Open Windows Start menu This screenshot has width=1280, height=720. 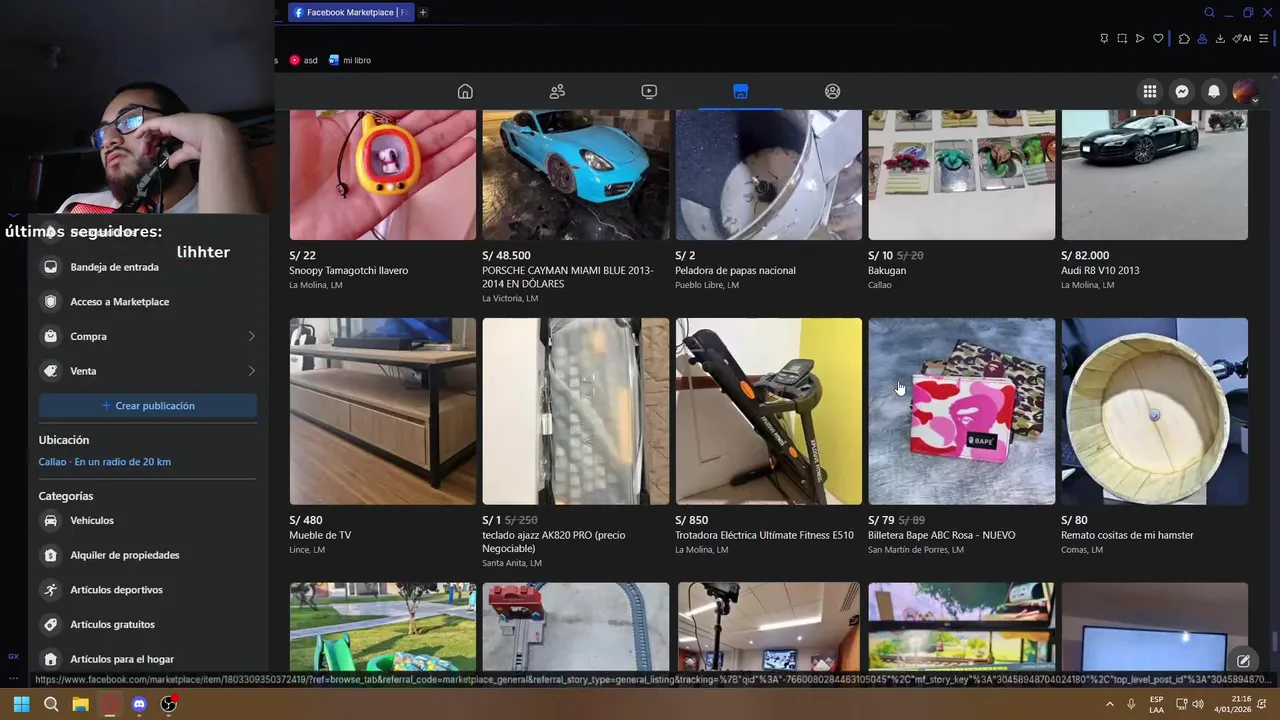[x=21, y=704]
